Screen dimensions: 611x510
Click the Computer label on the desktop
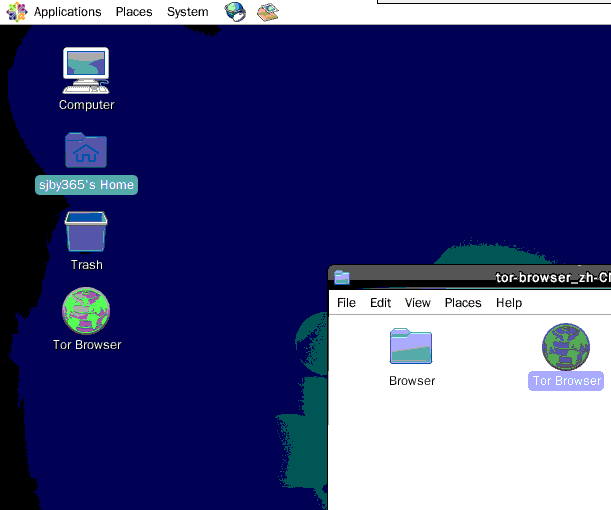pos(87,105)
